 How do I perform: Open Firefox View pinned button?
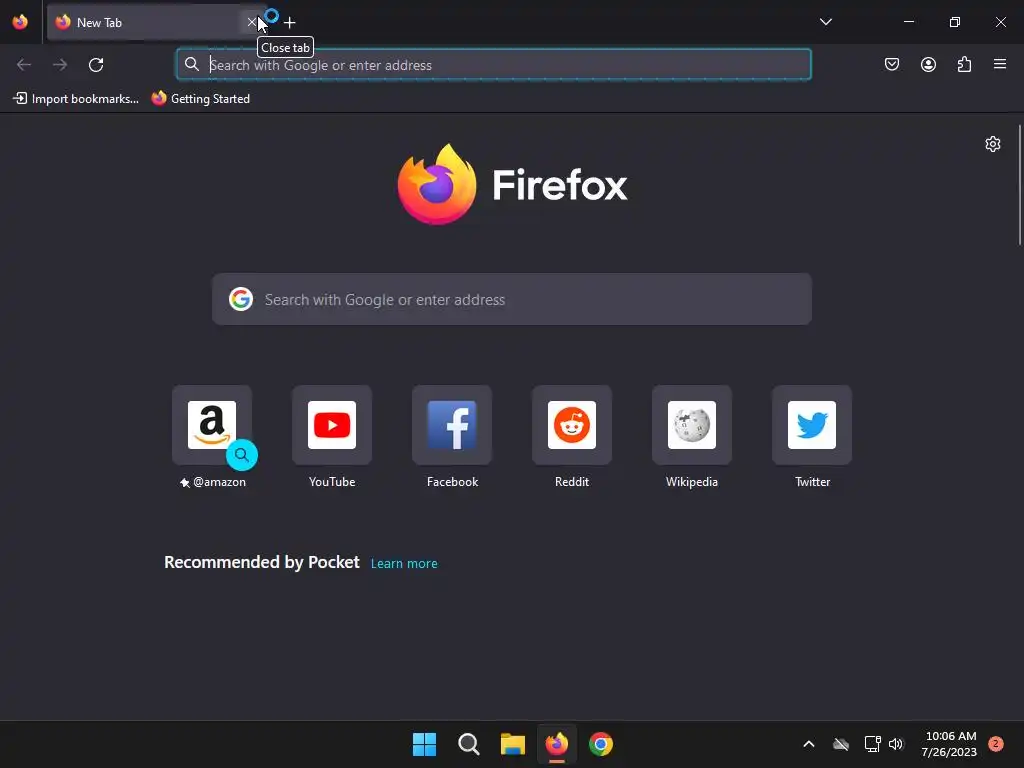(x=20, y=22)
